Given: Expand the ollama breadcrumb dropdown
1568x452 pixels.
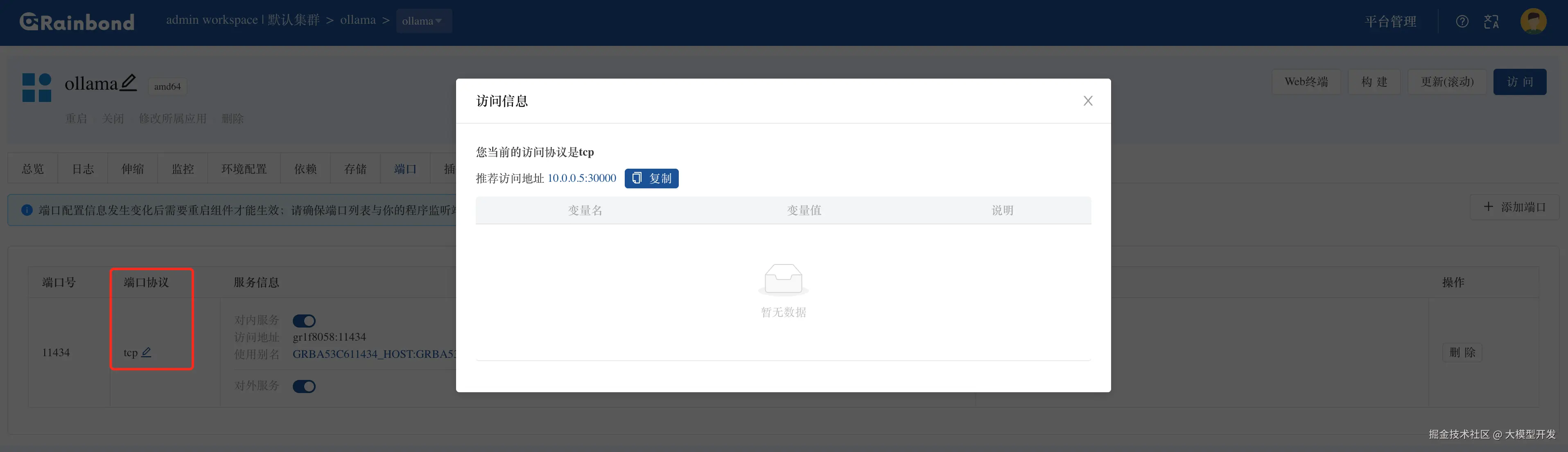Looking at the screenshot, I should coord(424,21).
